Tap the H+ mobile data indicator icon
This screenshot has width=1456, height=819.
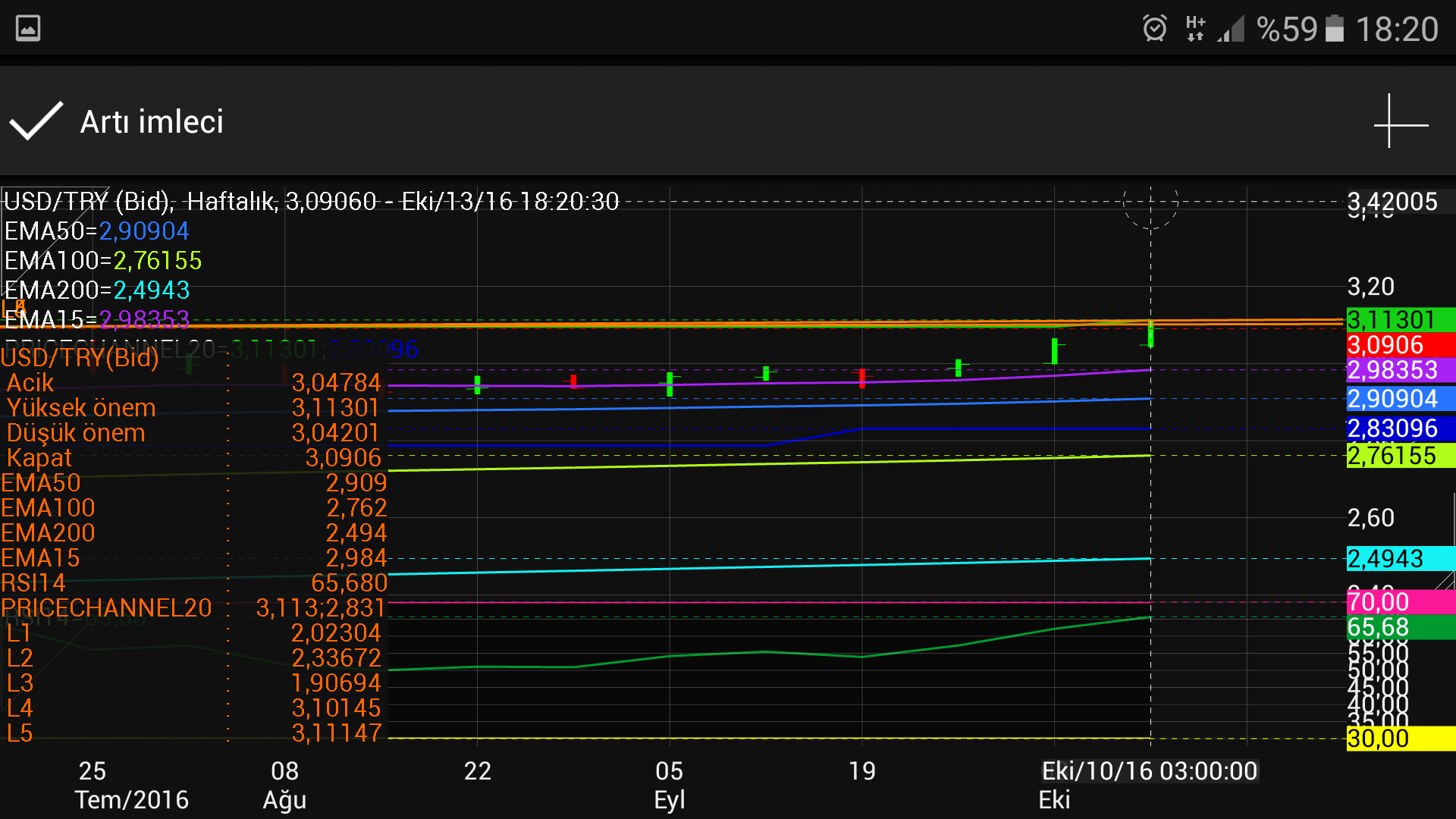point(1195,29)
